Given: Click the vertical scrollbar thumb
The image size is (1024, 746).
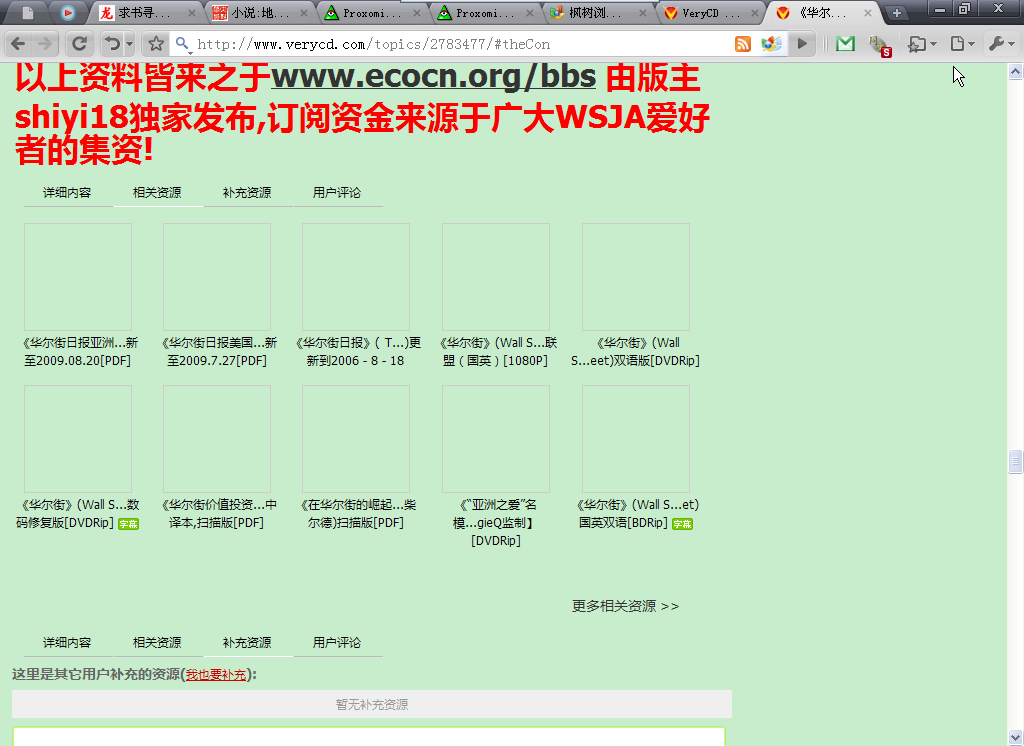Looking at the screenshot, I should pos(1015,461).
